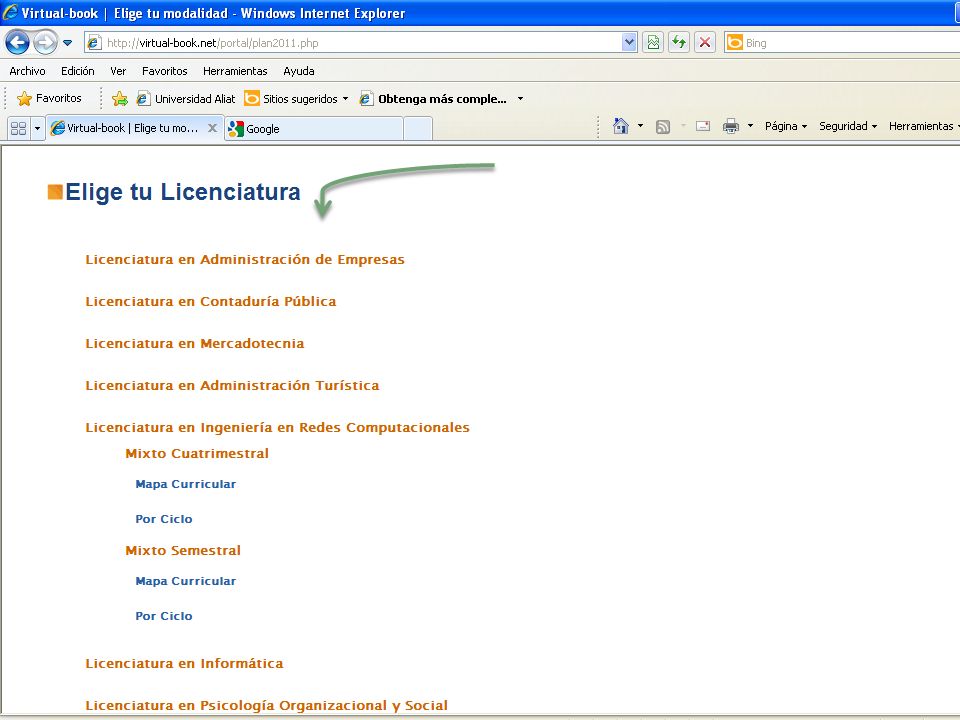Open Licenciatura en Mercadotecnia

coord(195,343)
